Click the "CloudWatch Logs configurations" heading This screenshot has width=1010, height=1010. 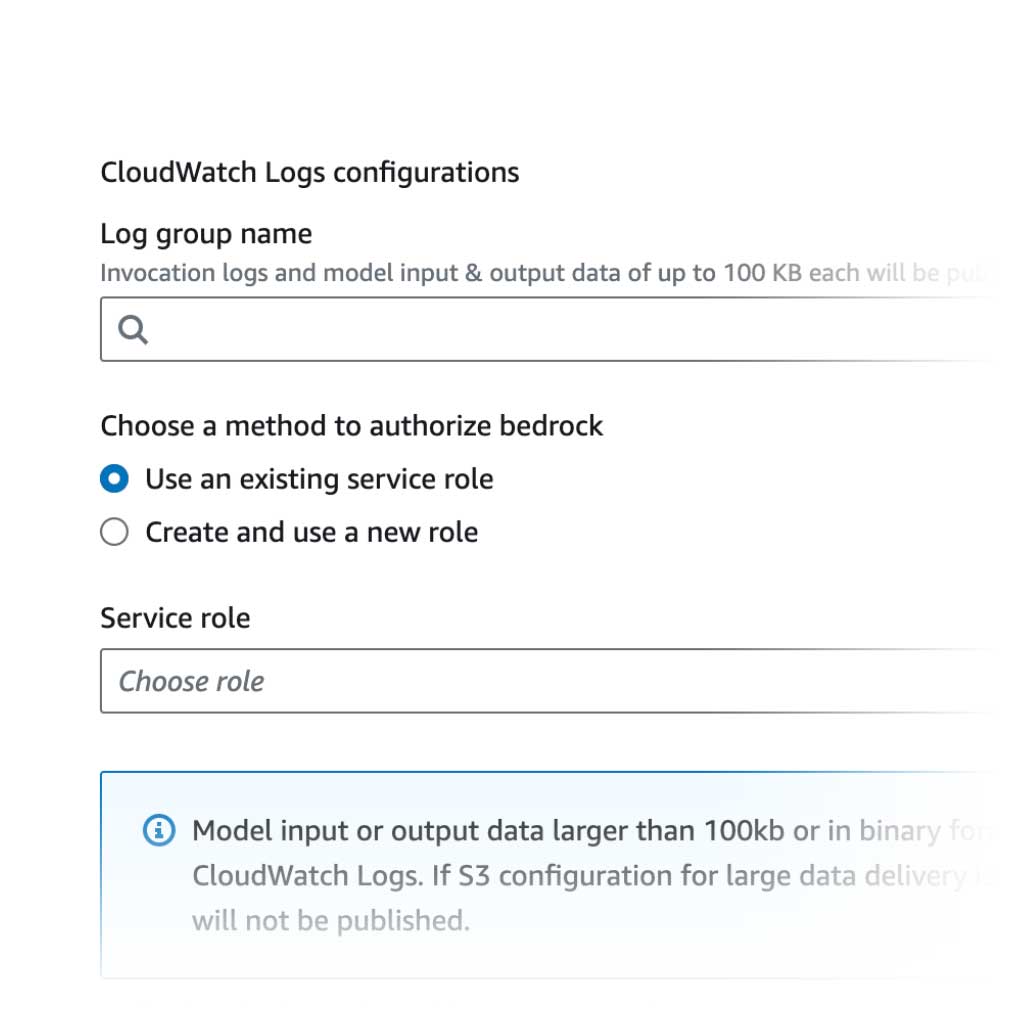309,172
